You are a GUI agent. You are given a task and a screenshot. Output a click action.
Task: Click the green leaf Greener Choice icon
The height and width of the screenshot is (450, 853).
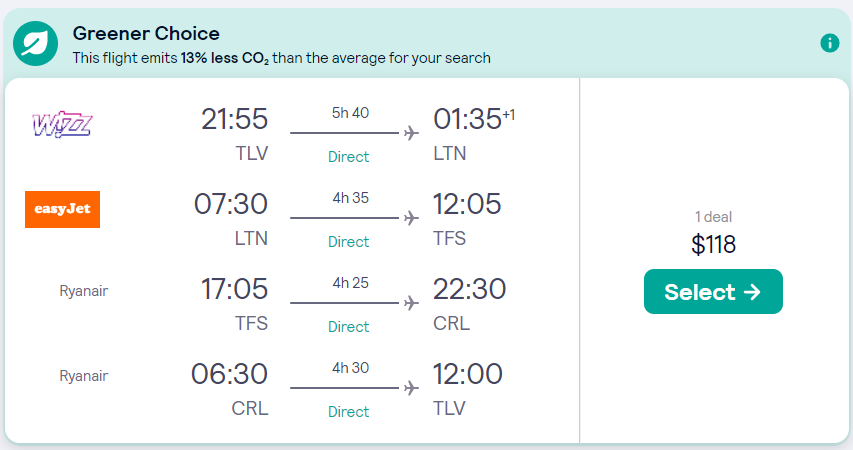pos(35,44)
